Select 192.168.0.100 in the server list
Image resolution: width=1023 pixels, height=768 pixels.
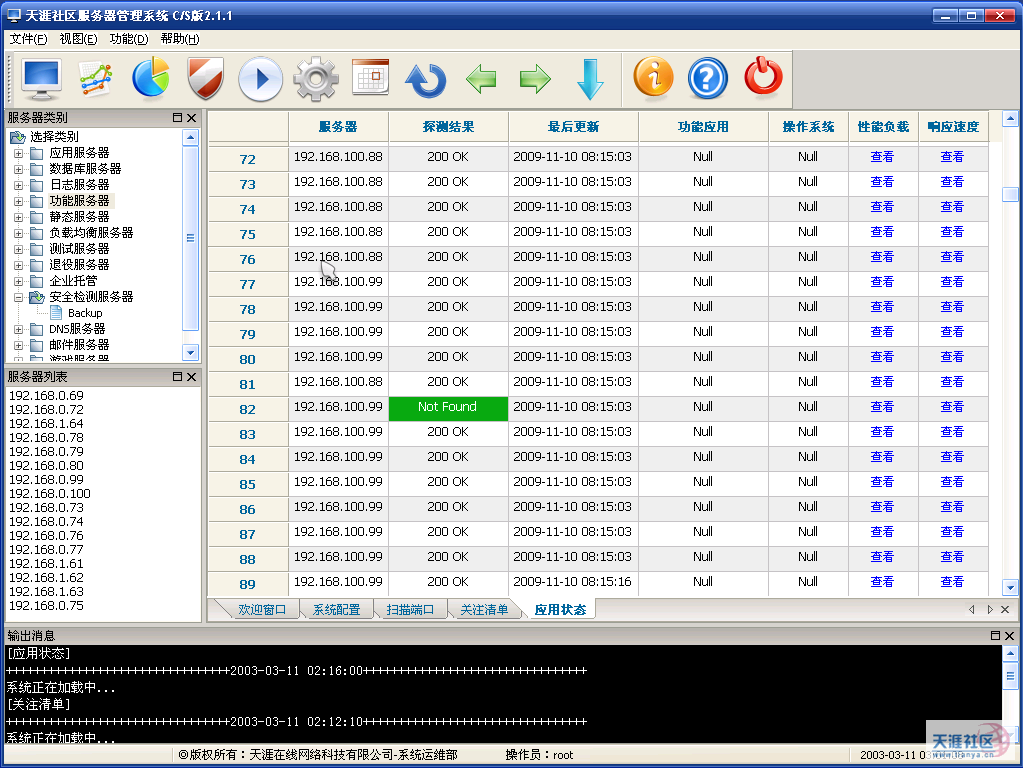click(x=50, y=493)
